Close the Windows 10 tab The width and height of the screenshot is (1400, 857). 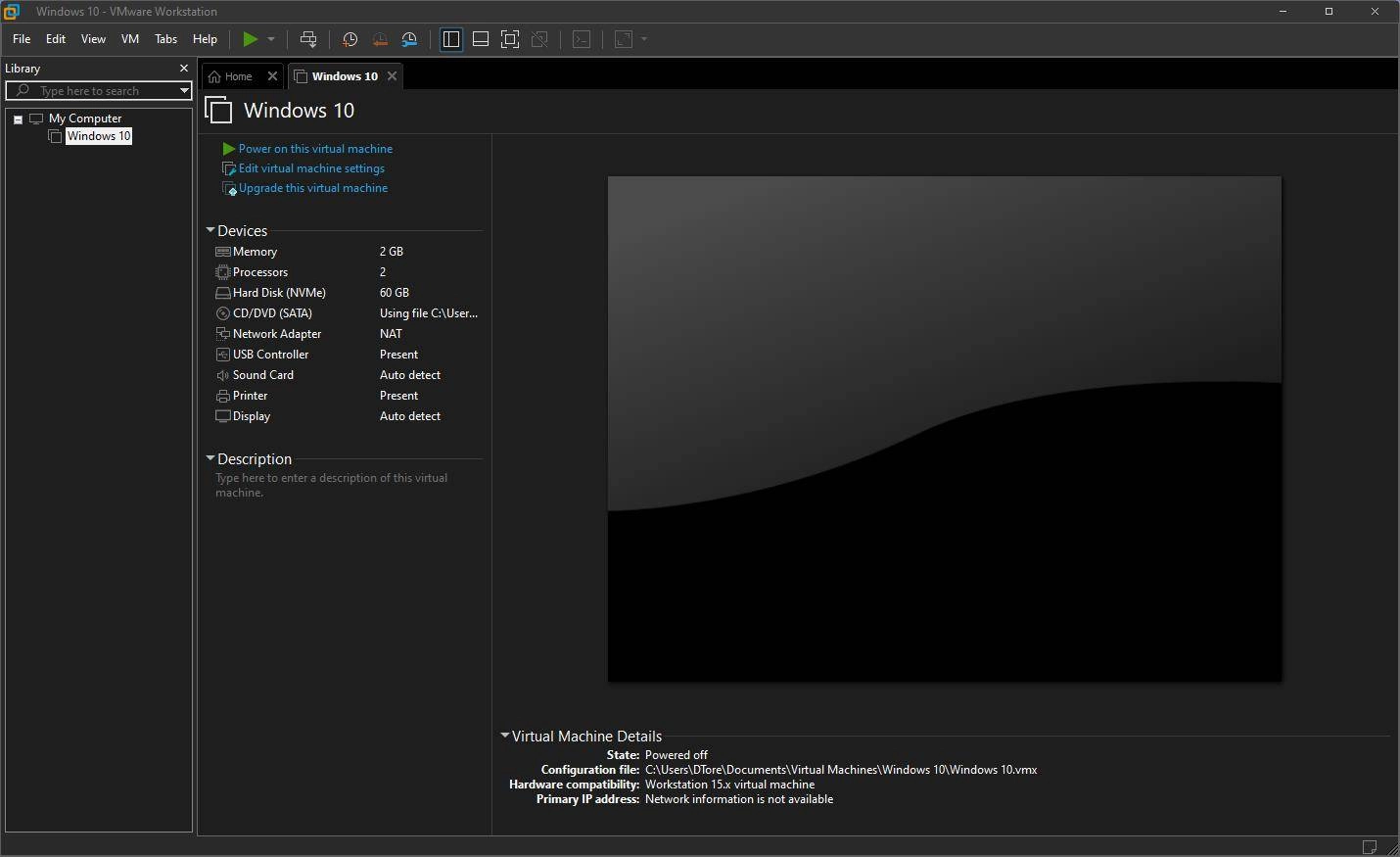tap(392, 76)
